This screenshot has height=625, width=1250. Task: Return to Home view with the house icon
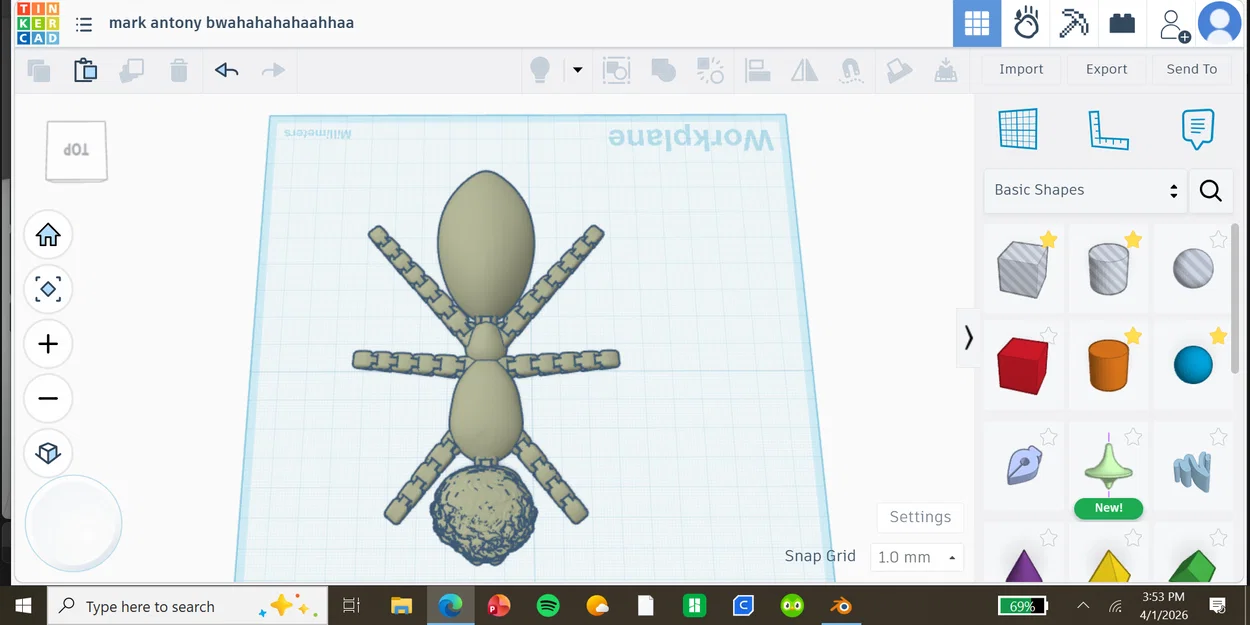pos(48,234)
